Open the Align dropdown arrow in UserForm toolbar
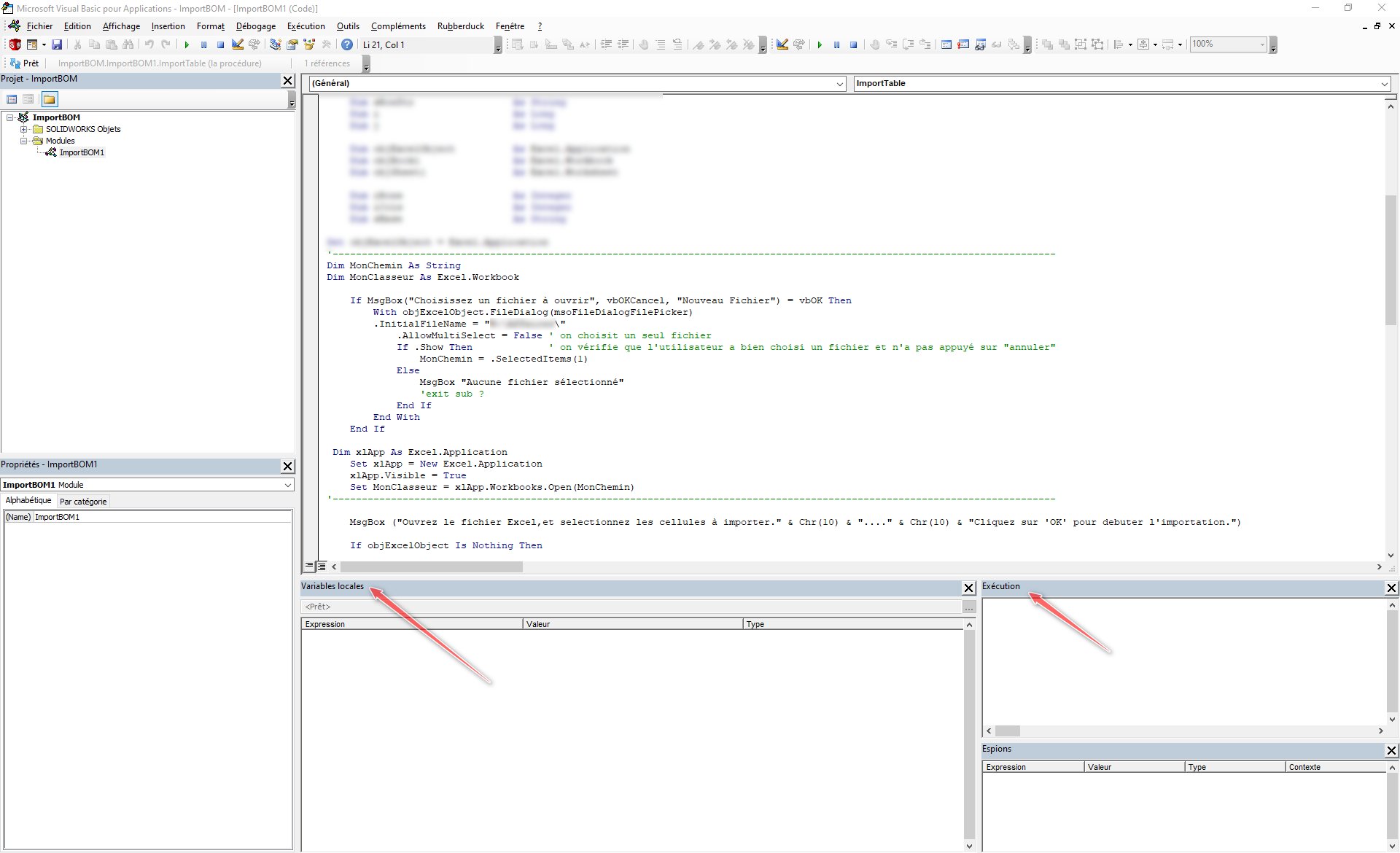 coord(1130,44)
